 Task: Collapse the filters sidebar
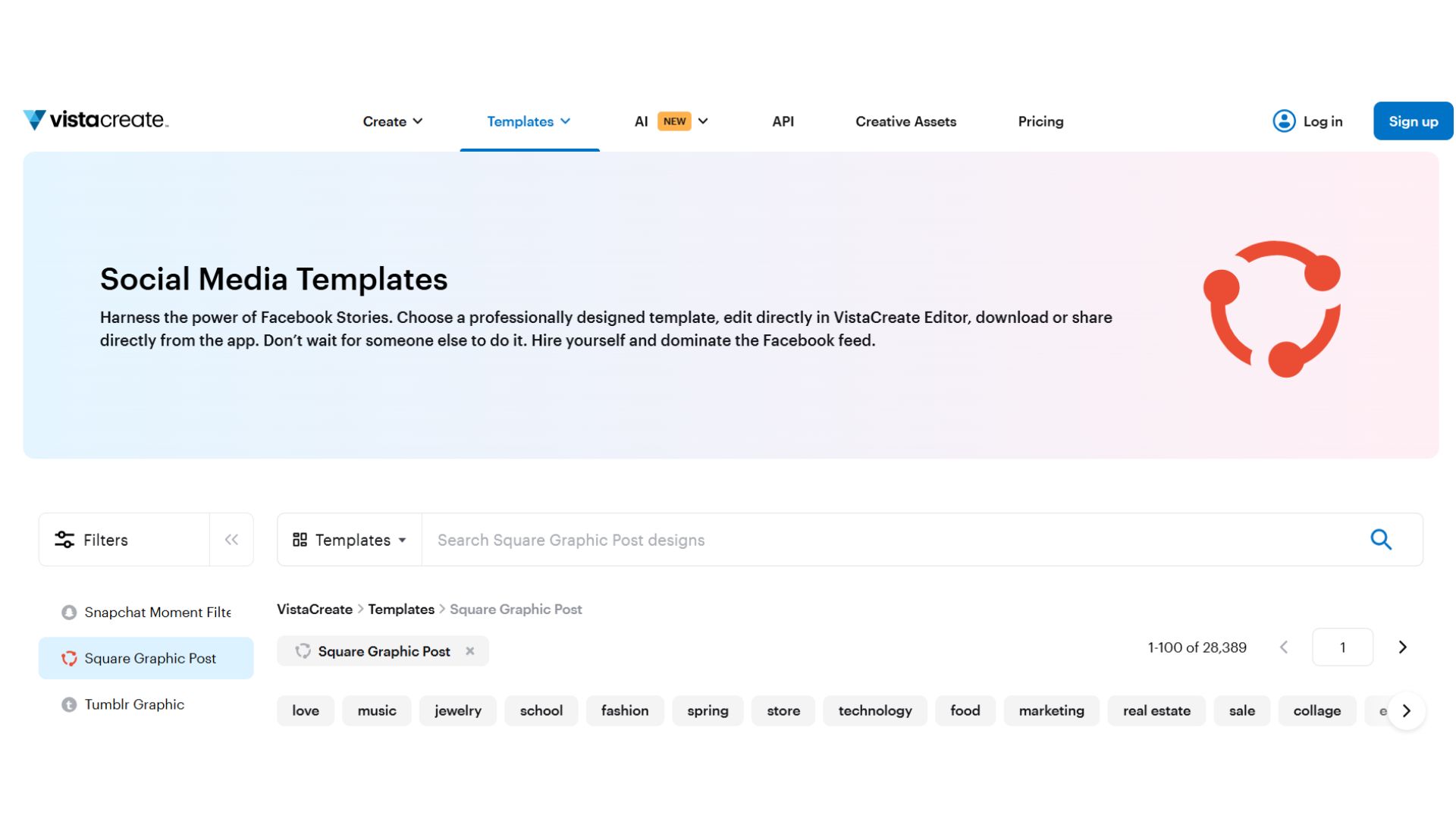point(231,540)
